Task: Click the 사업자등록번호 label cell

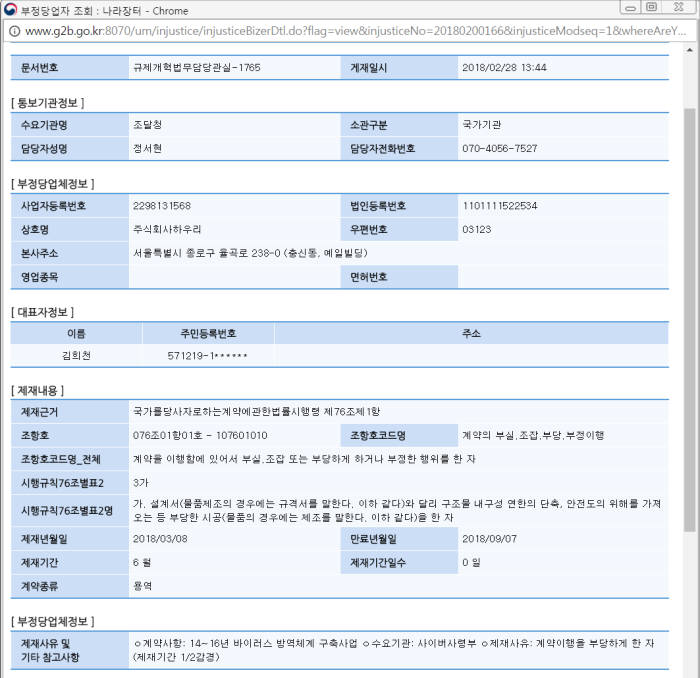Action: (x=70, y=206)
